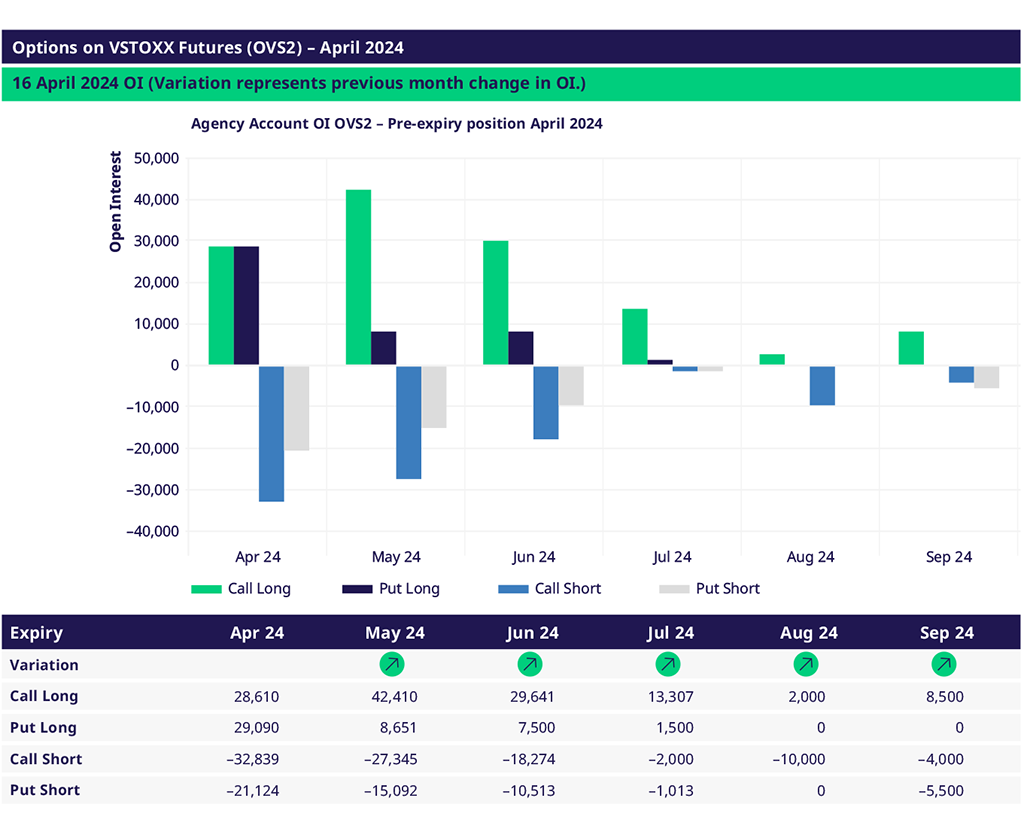Click the May 24 variation up-arrow icon
This screenshot has width=1024, height=832.
[392, 664]
